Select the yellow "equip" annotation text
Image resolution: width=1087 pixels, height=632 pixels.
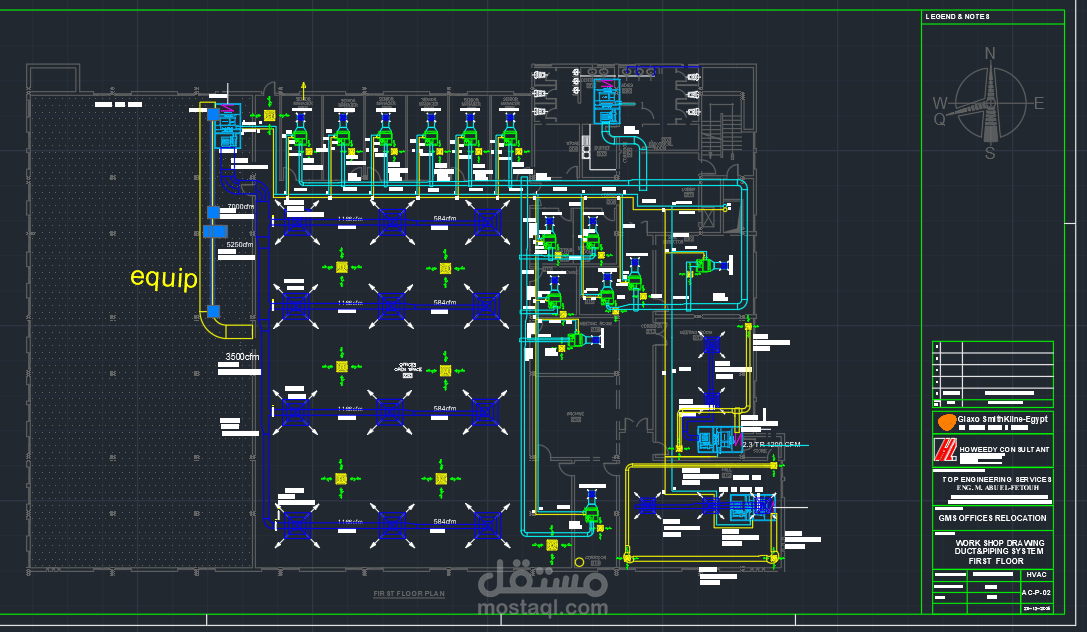click(x=164, y=278)
